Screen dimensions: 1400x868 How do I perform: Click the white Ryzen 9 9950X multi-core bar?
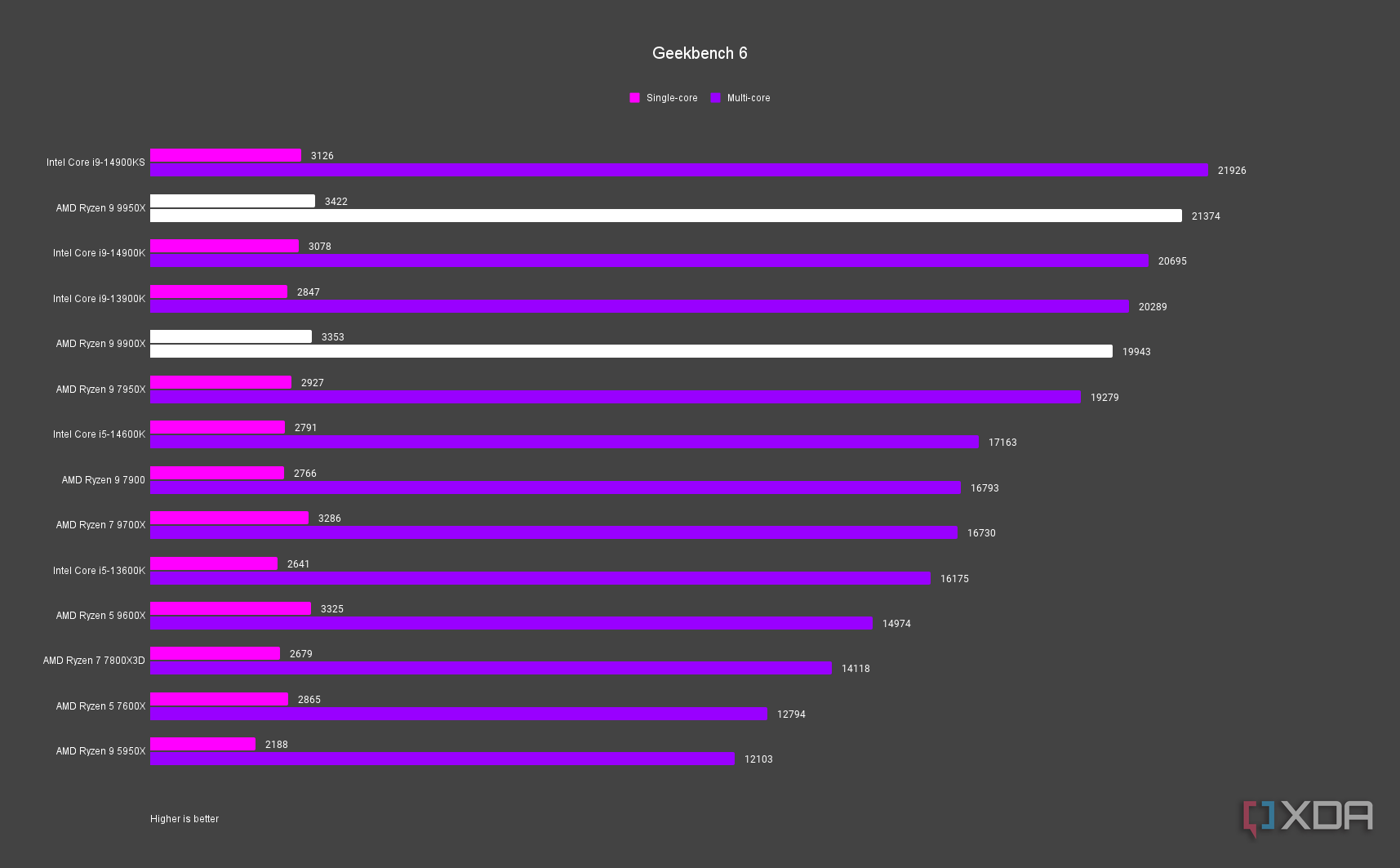665,216
